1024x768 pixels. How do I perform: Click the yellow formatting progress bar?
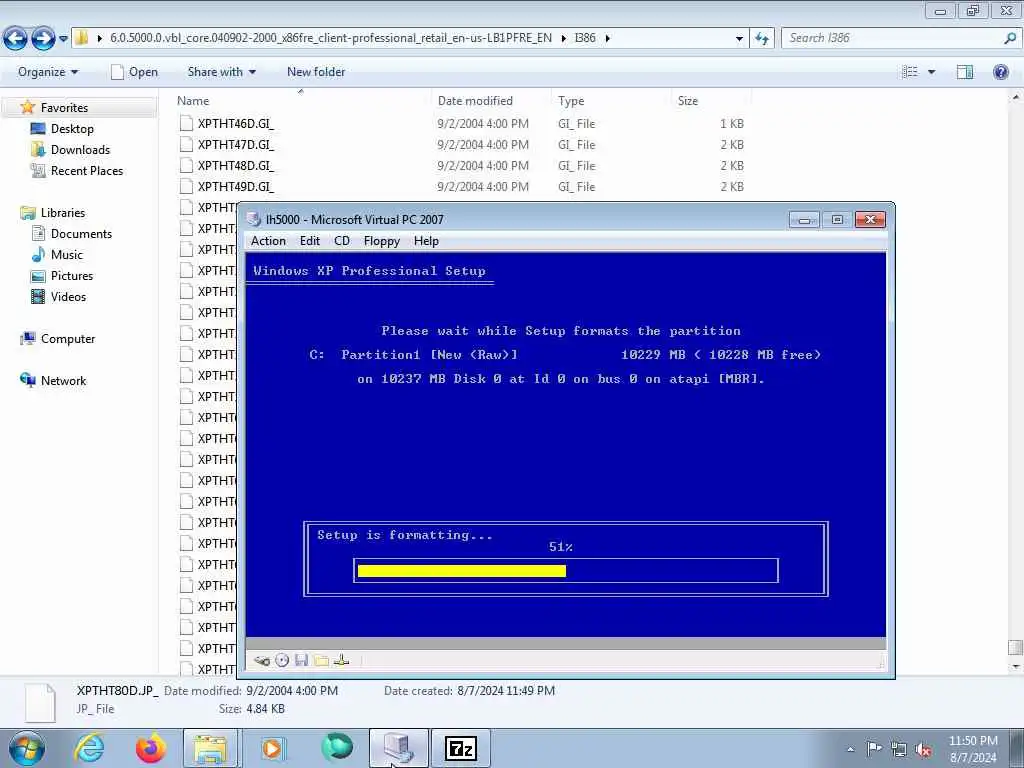click(462, 571)
